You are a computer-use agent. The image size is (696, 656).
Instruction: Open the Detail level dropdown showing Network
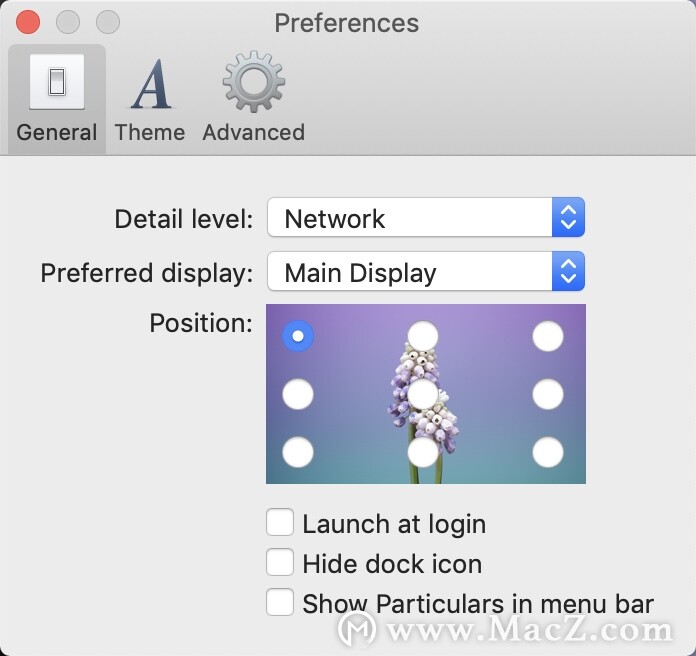pyautogui.click(x=426, y=217)
